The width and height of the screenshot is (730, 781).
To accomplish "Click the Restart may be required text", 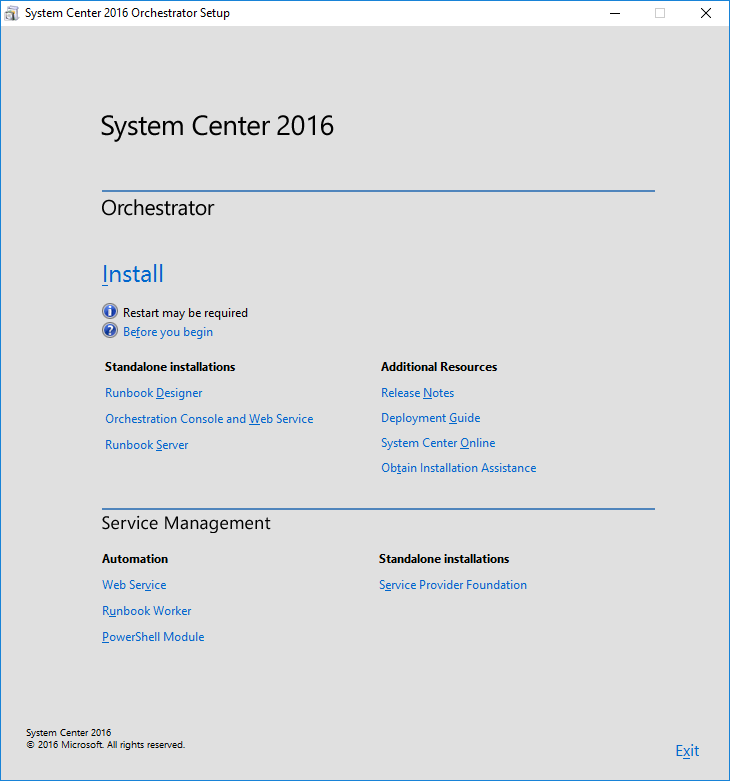I will 185,313.
